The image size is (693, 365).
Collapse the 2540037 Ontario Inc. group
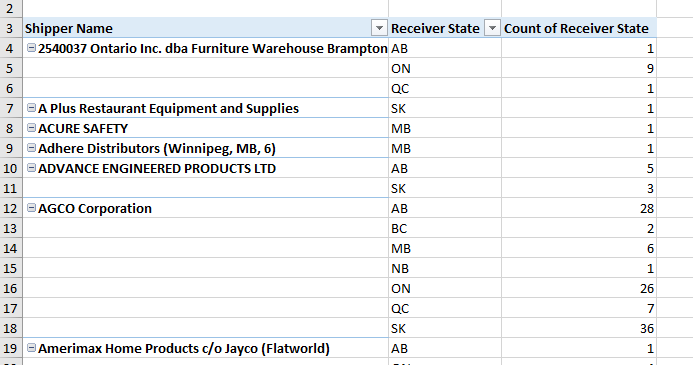31,48
